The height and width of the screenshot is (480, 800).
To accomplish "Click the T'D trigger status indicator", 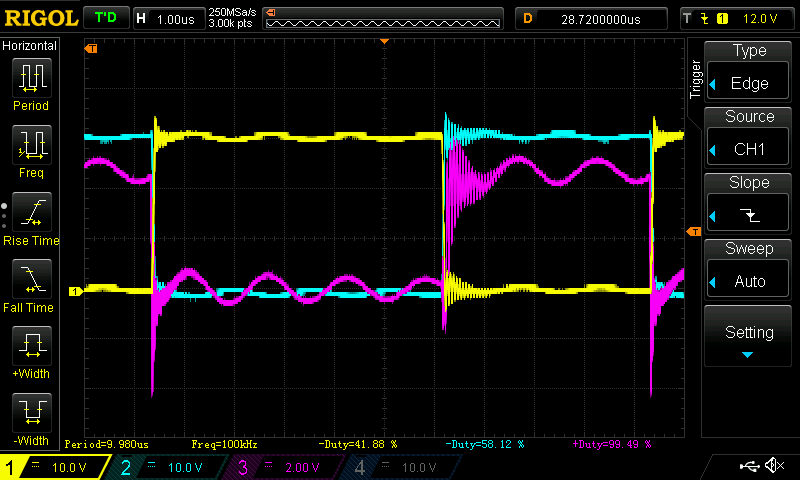I will [106, 18].
